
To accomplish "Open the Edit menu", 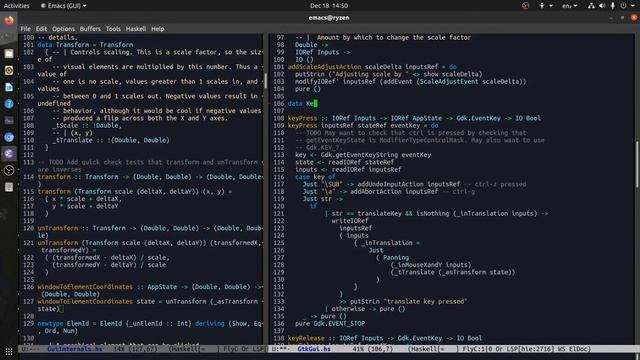I will click(41, 29).
